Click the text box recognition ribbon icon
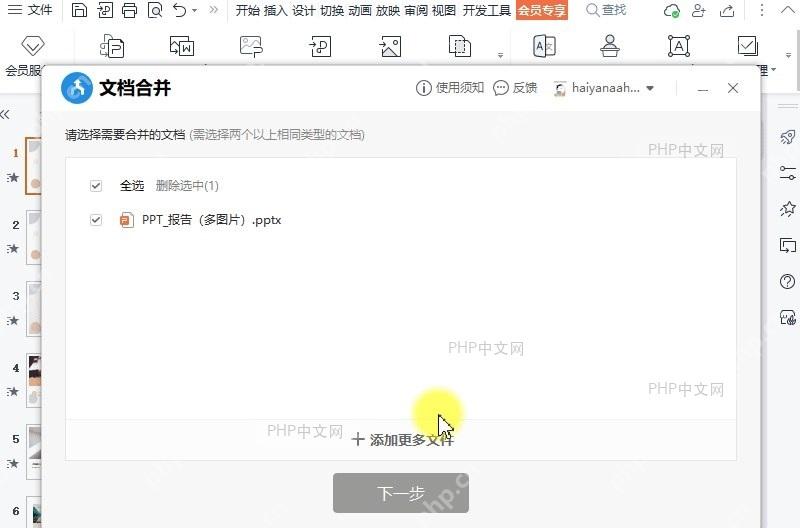This screenshot has height=528, width=800. (679, 46)
